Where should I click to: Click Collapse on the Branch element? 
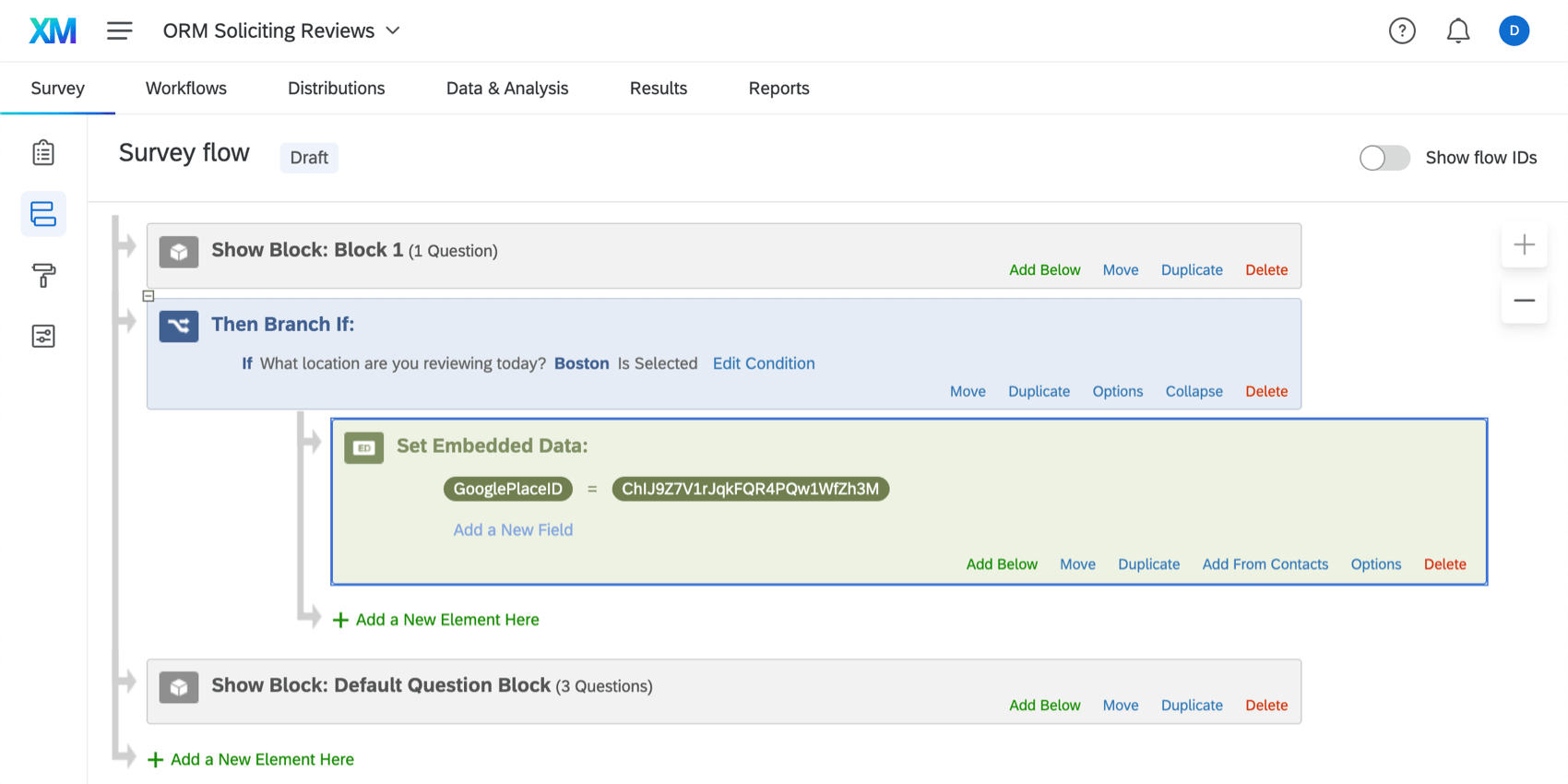pyautogui.click(x=1194, y=391)
